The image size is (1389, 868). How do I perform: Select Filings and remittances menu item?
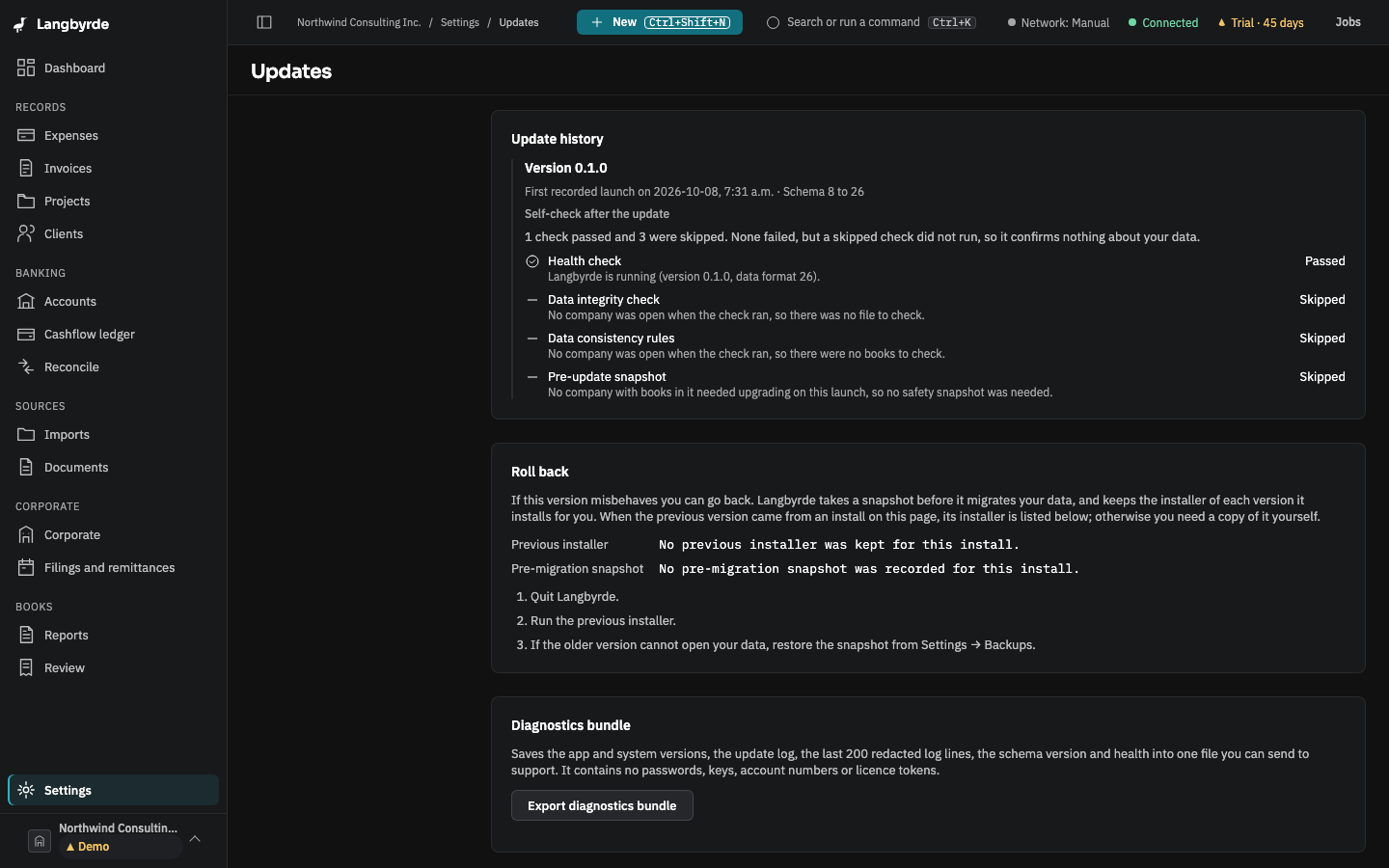coord(113,567)
